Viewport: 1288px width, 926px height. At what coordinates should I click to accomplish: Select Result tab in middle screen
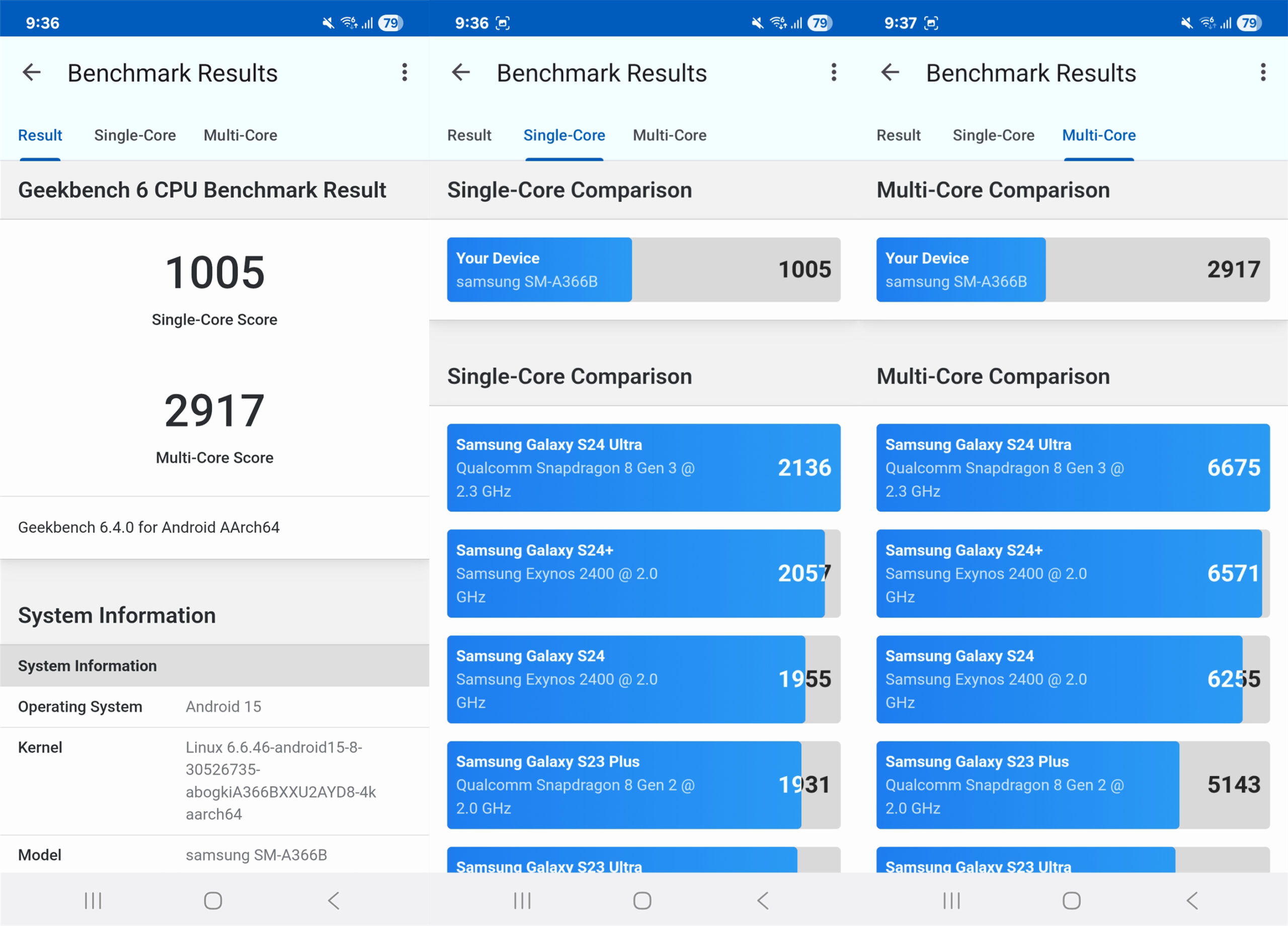tap(469, 135)
